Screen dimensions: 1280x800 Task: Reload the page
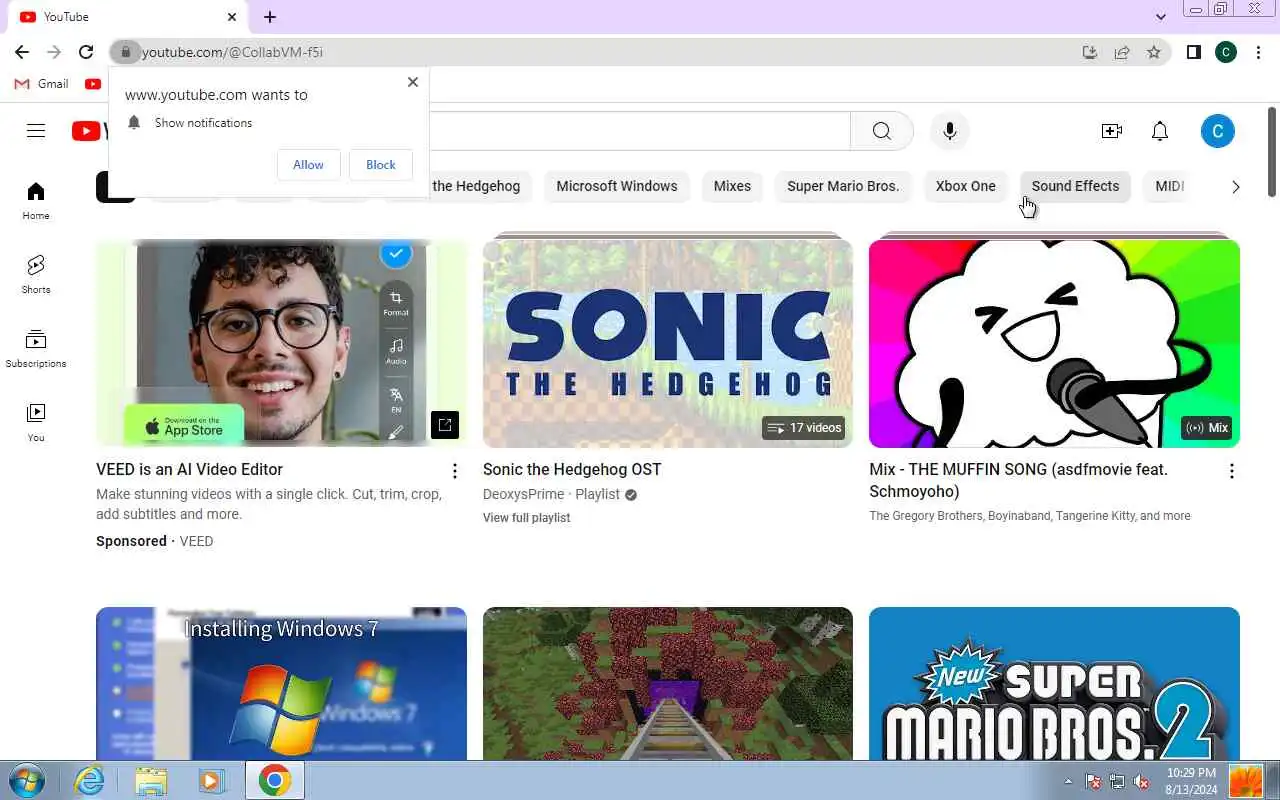tap(86, 52)
